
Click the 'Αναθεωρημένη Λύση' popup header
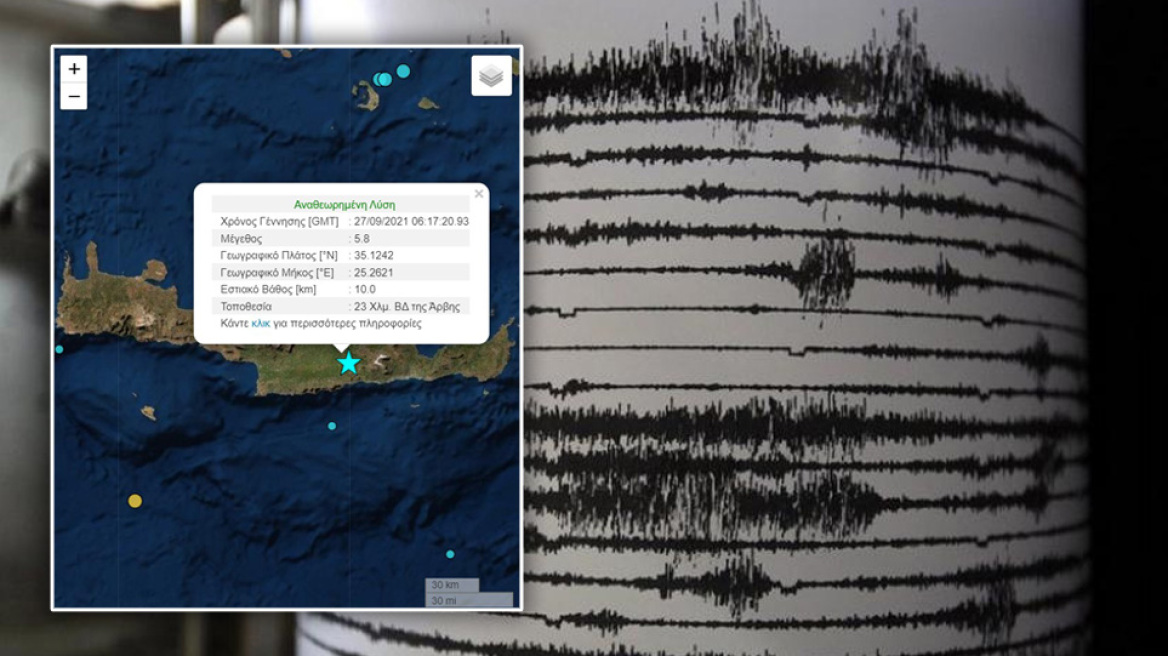(344, 204)
